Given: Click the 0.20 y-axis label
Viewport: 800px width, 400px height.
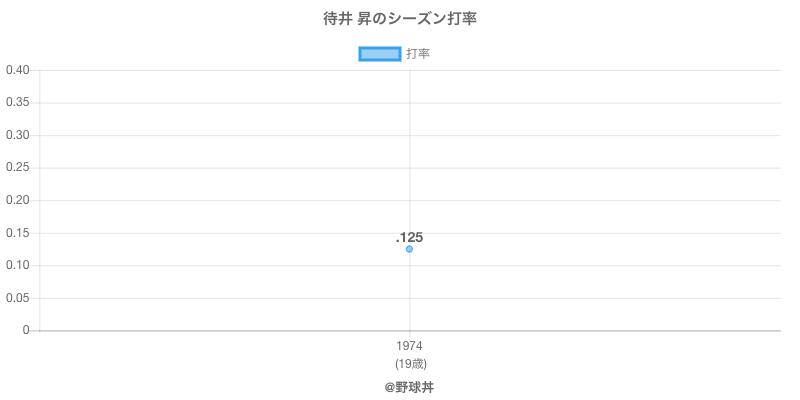Looking at the screenshot, I should pos(17,200).
